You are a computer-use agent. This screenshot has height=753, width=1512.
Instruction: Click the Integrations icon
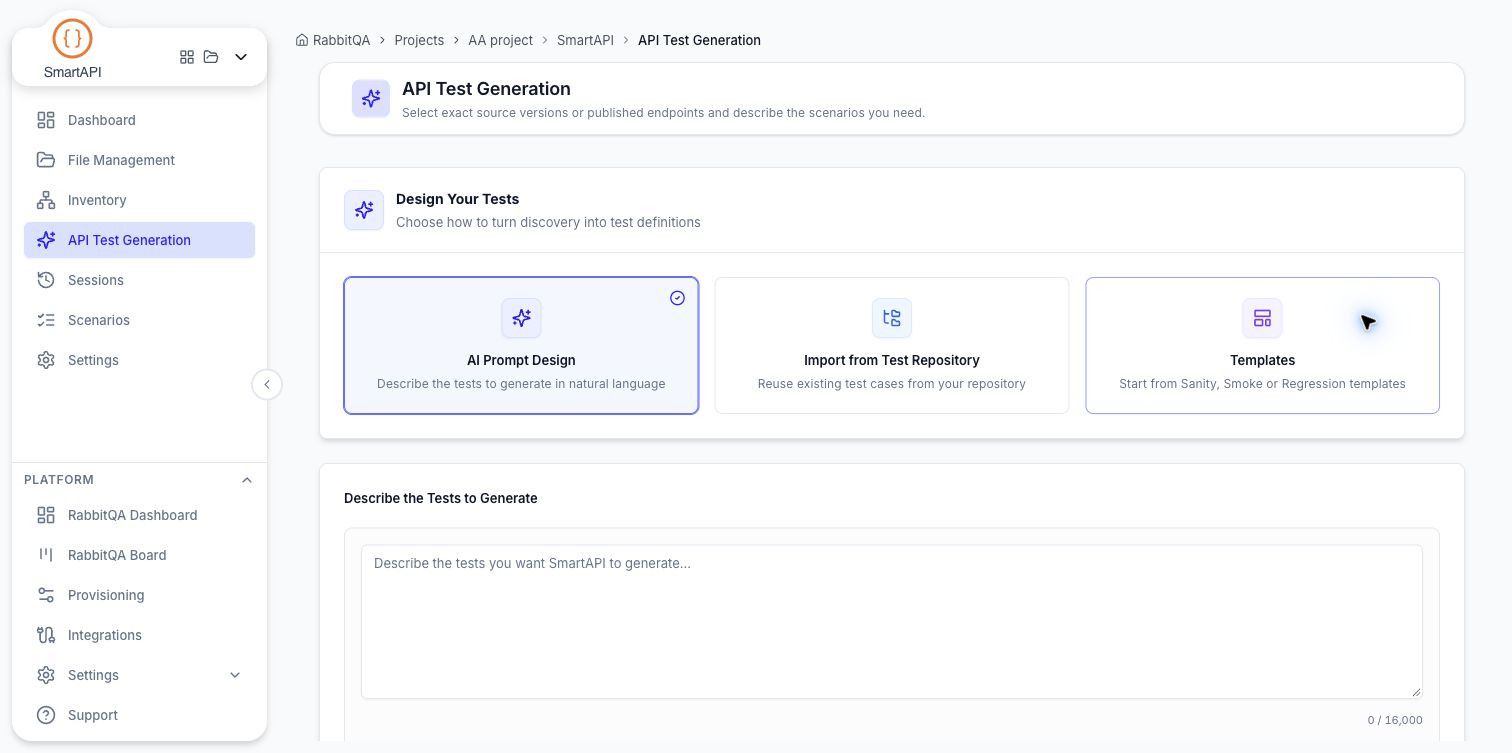coord(46,635)
